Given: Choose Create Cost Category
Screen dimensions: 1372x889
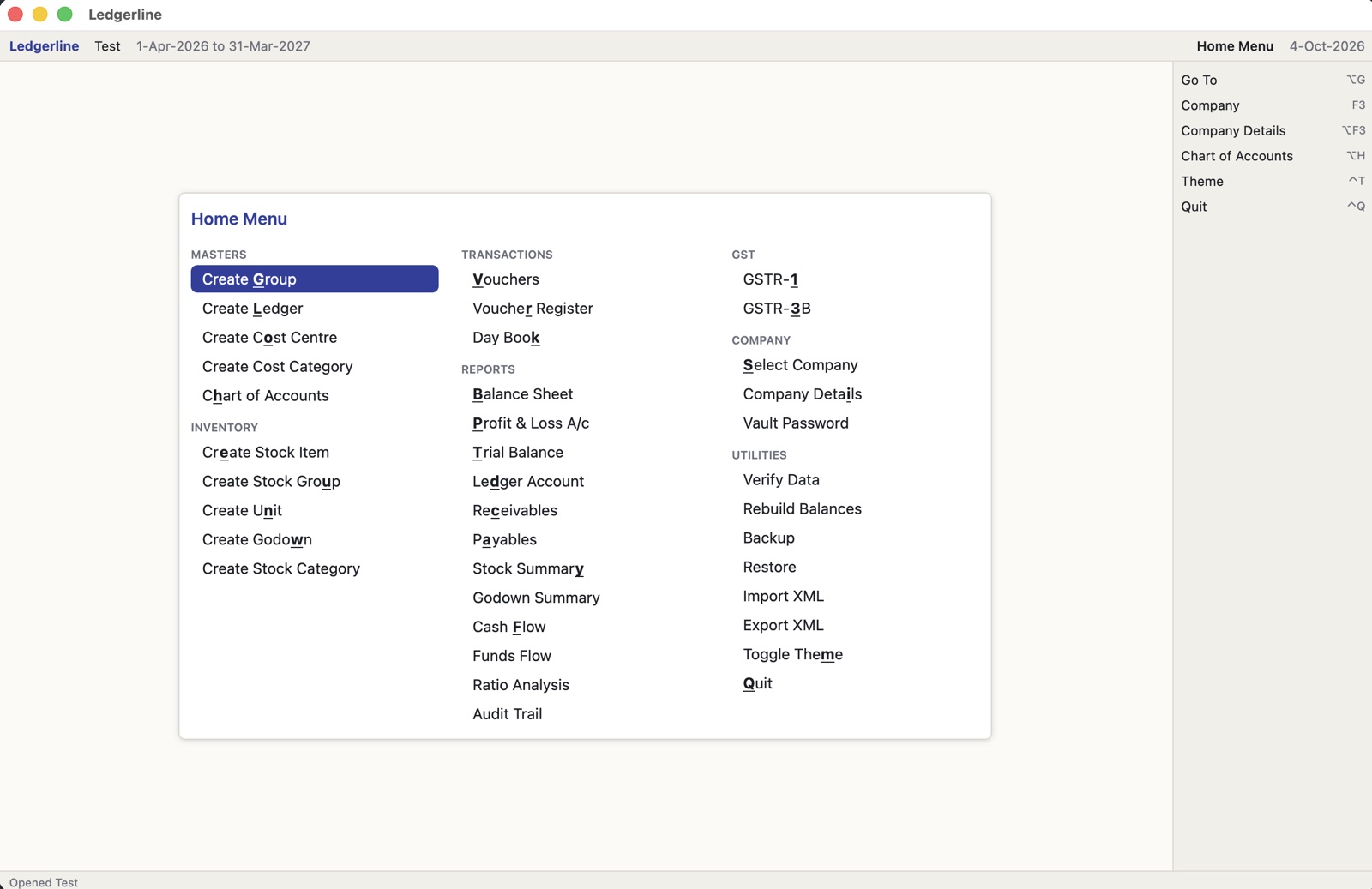Looking at the screenshot, I should click(315, 367).
